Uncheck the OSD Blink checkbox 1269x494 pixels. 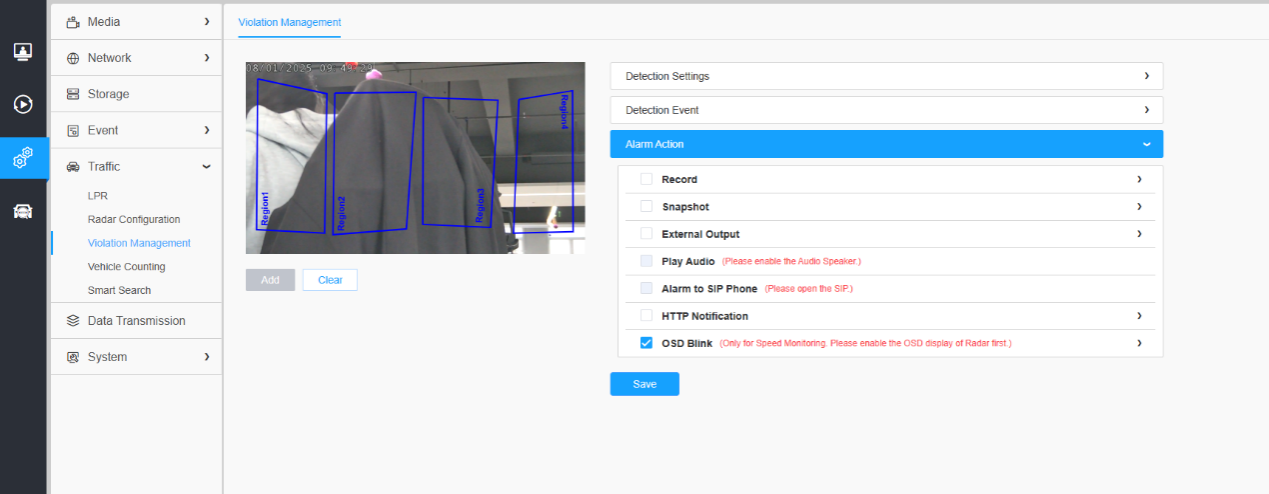(x=646, y=343)
